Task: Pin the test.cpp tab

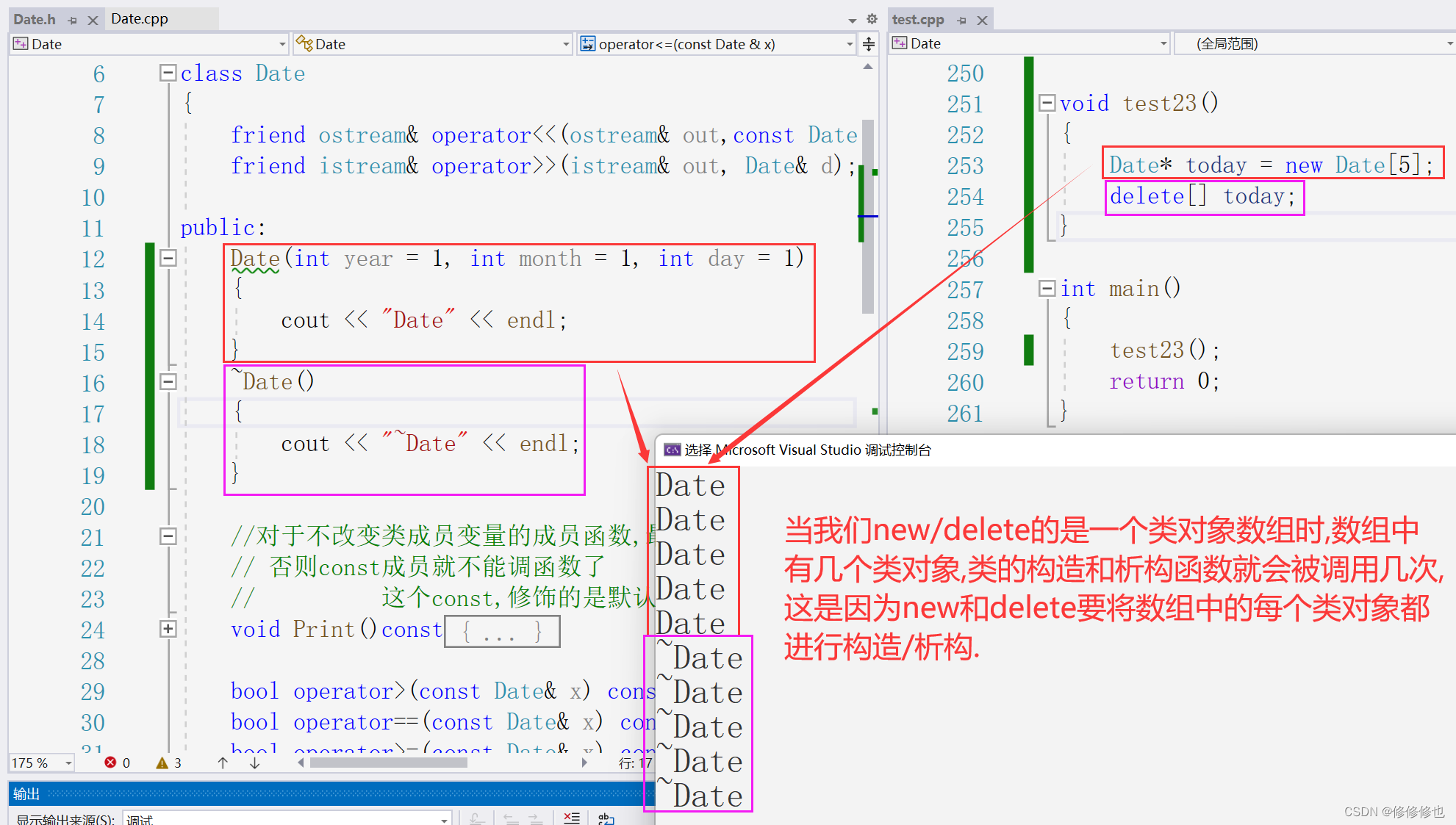Action: point(962,21)
